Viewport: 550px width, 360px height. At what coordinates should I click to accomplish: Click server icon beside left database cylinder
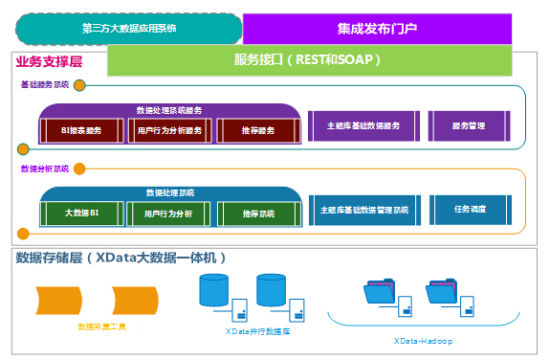tap(240, 310)
